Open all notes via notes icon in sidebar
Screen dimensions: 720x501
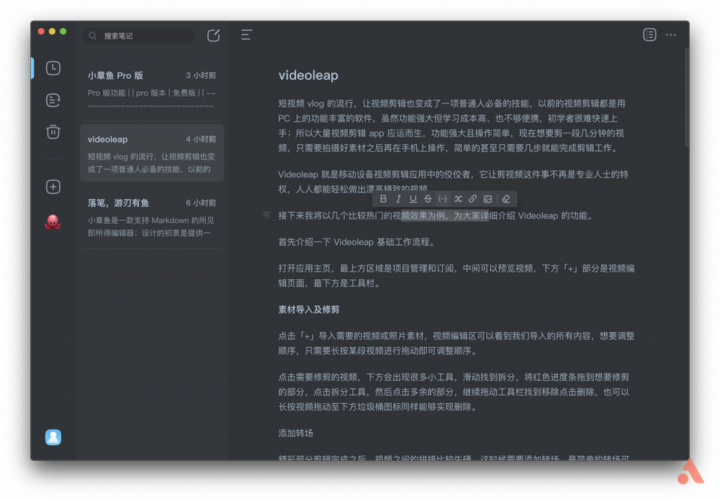click(53, 100)
